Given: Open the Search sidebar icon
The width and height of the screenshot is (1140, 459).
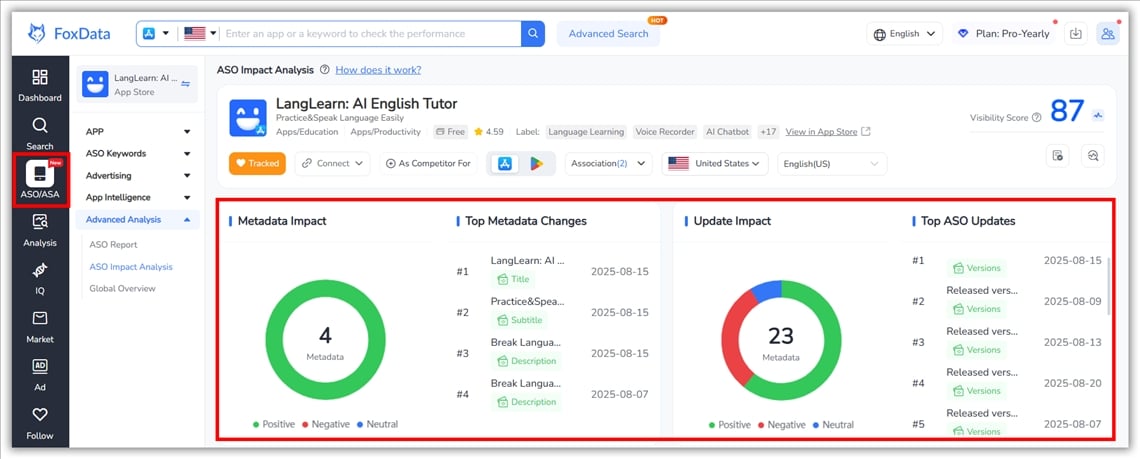Looking at the screenshot, I should pos(40,133).
